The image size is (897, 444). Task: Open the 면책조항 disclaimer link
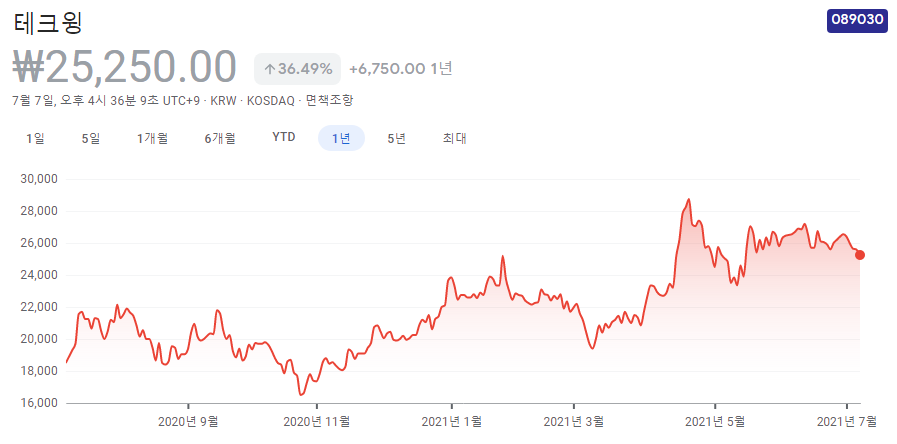(330, 101)
